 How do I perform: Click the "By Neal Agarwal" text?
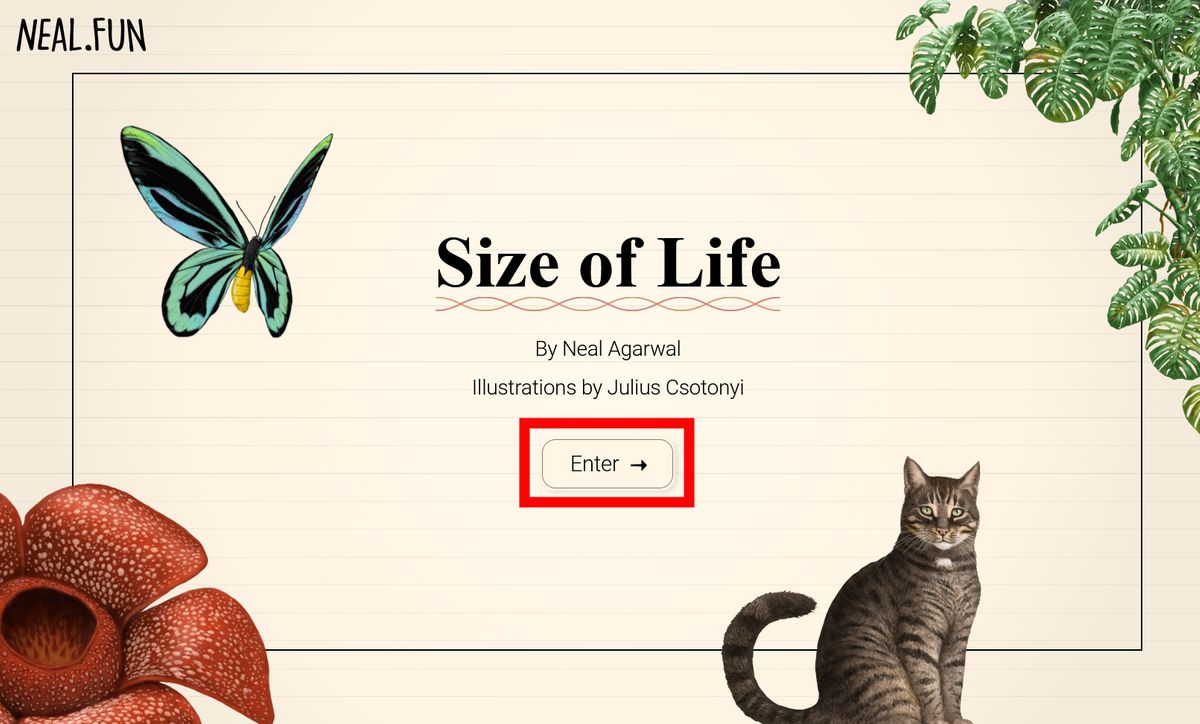[608, 349]
